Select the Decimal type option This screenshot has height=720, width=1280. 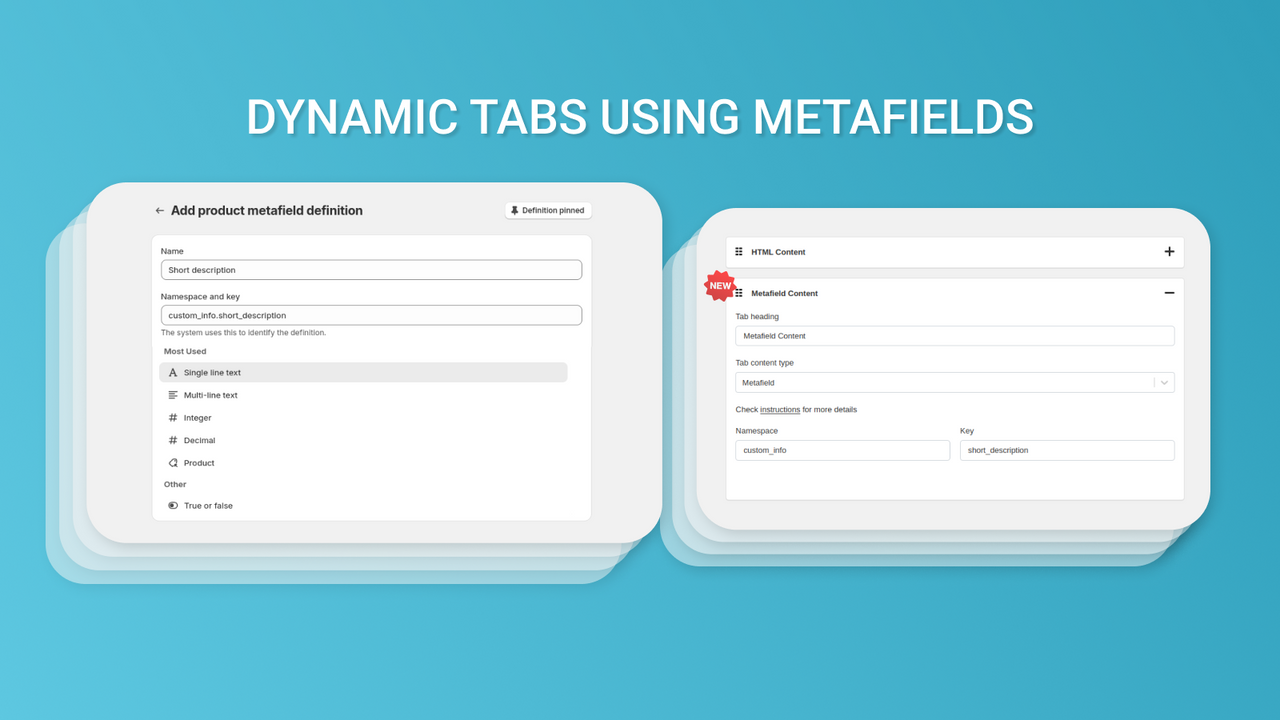[x=363, y=440]
